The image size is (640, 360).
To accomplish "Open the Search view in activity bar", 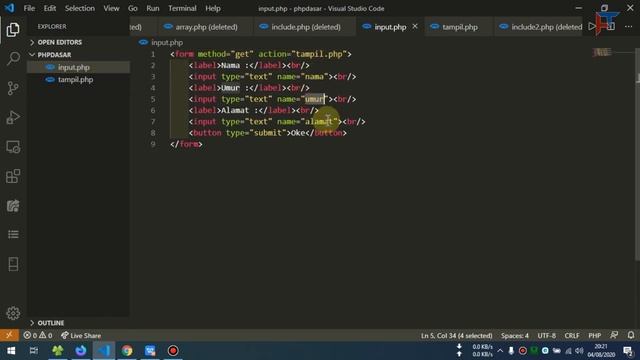I will tap(13, 59).
